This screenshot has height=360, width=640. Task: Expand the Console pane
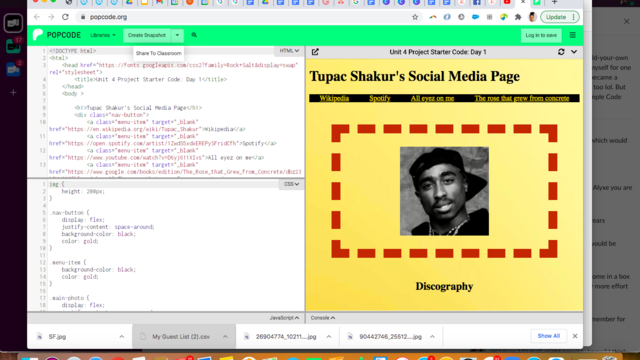click(x=322, y=318)
